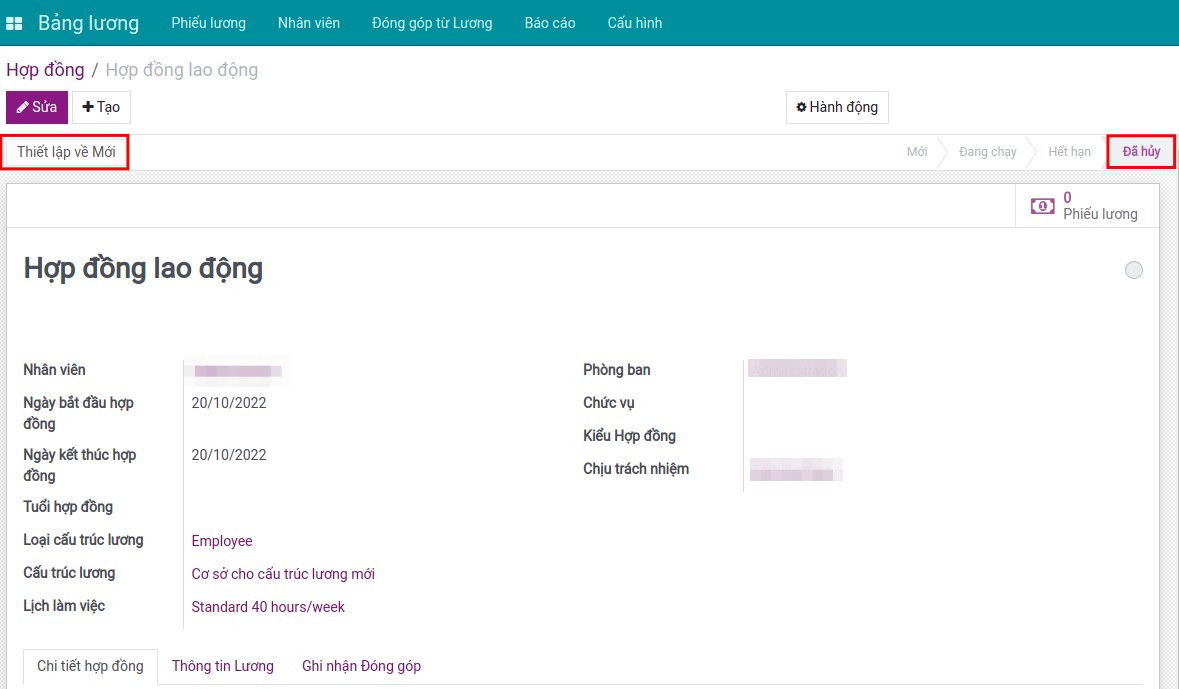Open the Báo cáo menu
The height and width of the screenshot is (689, 1179).
pos(550,23)
